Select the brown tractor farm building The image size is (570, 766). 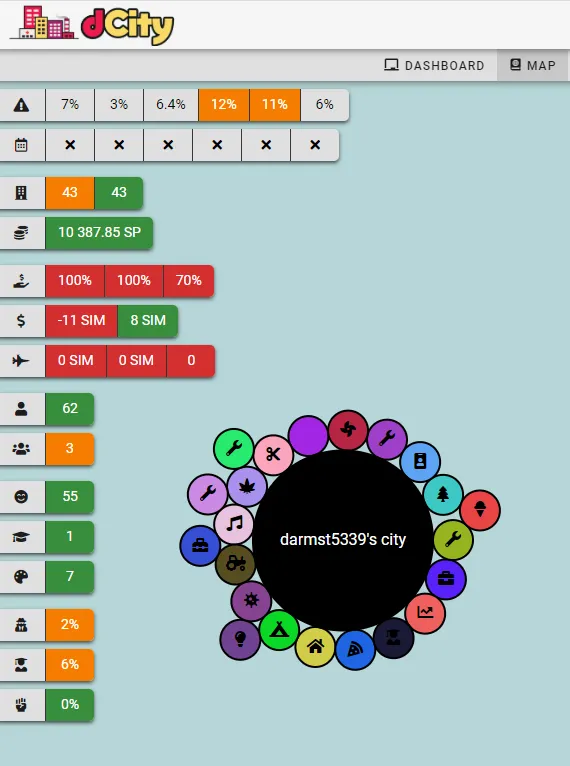(235, 564)
